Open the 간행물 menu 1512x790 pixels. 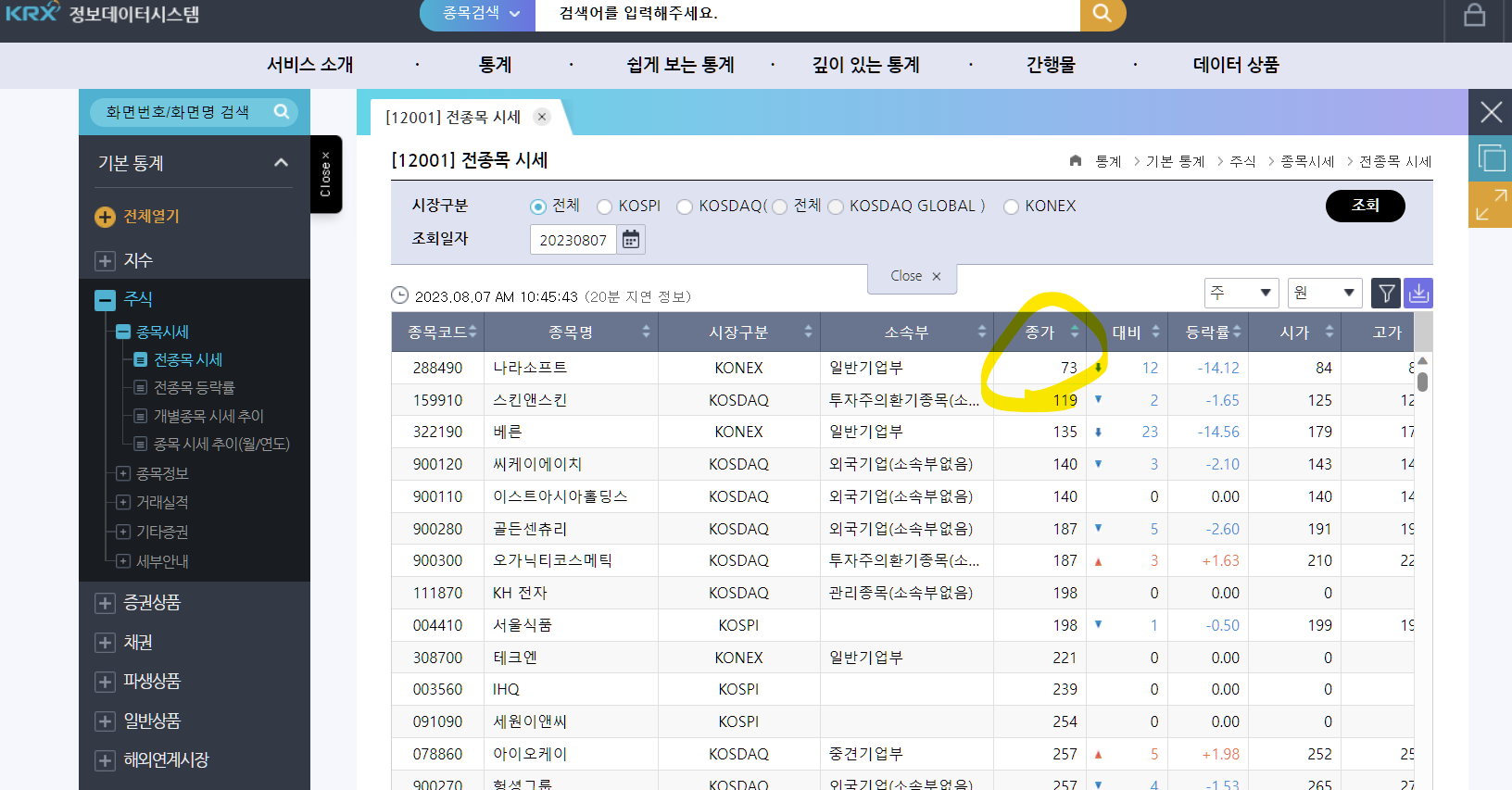1051,65
